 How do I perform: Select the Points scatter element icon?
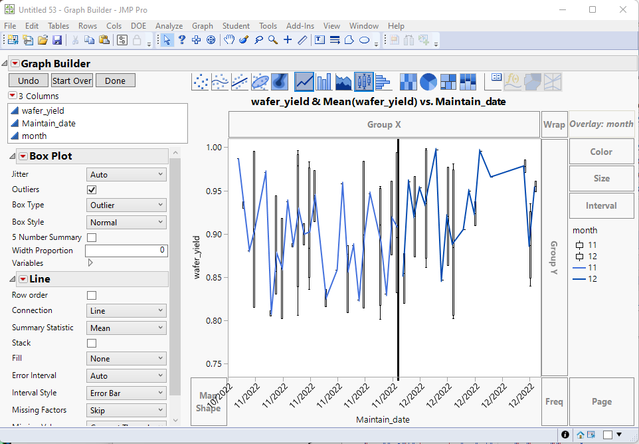199,81
